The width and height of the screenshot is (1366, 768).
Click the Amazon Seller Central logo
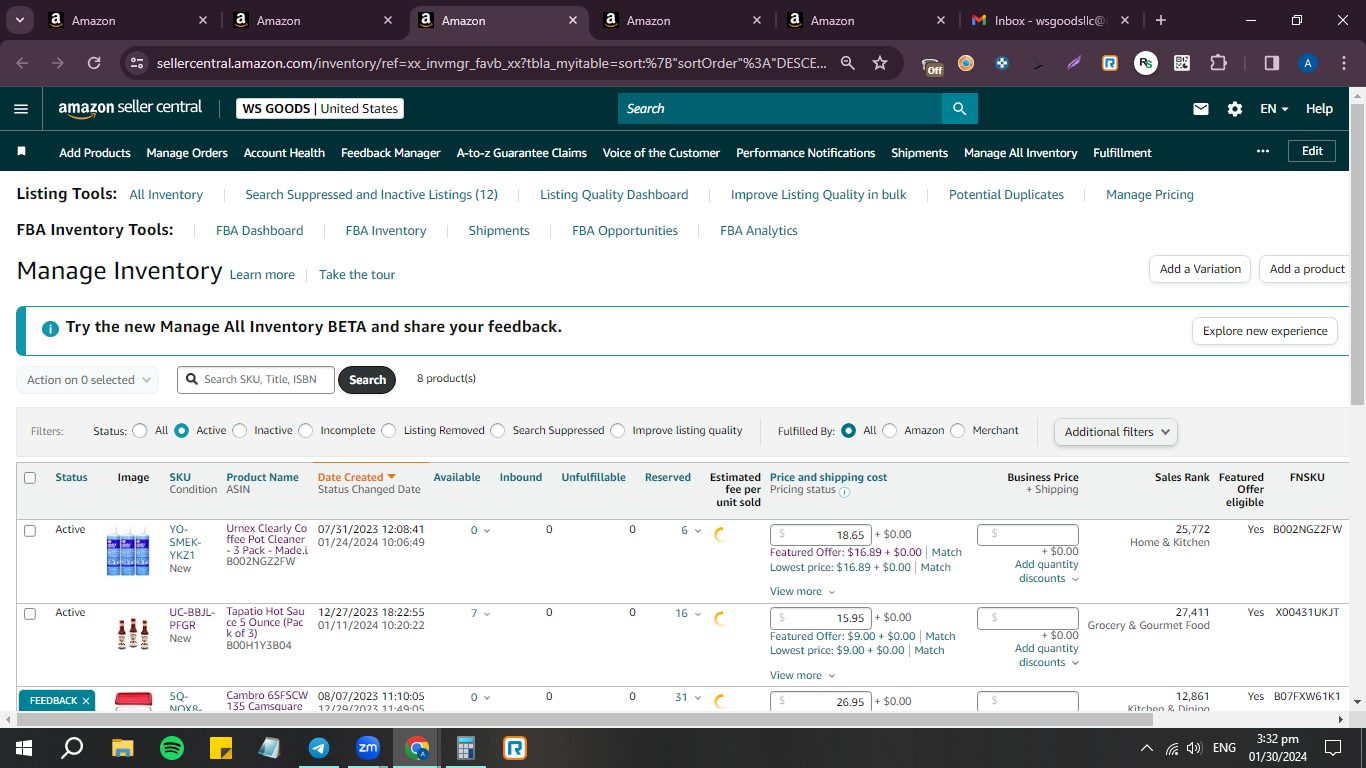130,108
